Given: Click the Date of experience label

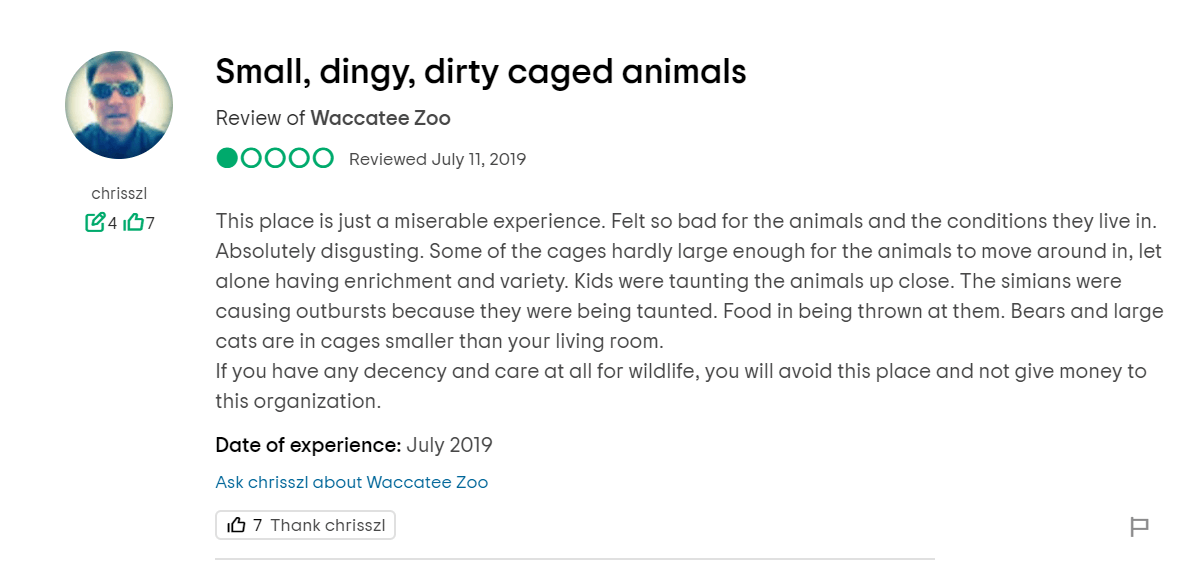Looking at the screenshot, I should click(x=308, y=445).
